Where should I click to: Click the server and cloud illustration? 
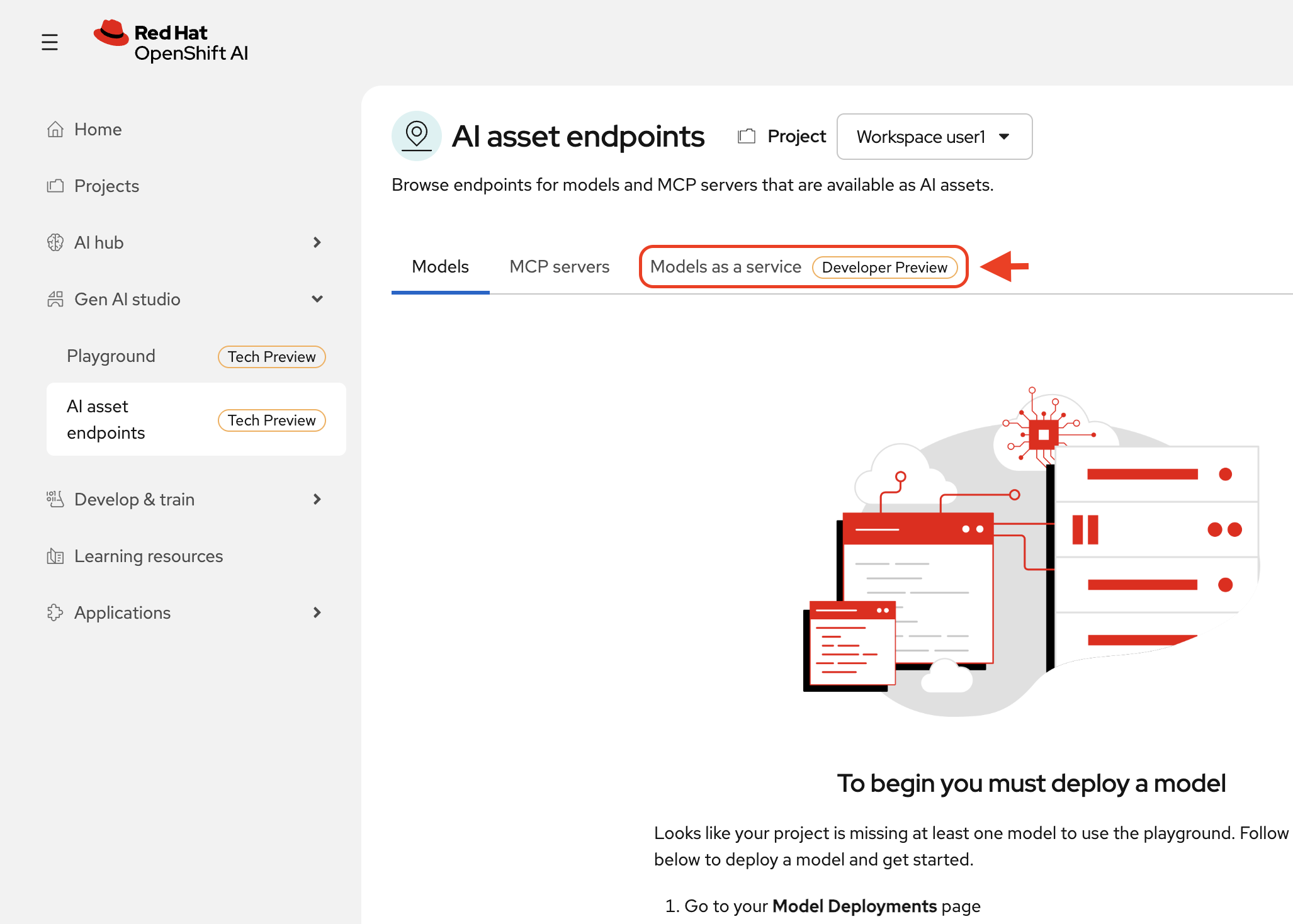[x=1031, y=551]
